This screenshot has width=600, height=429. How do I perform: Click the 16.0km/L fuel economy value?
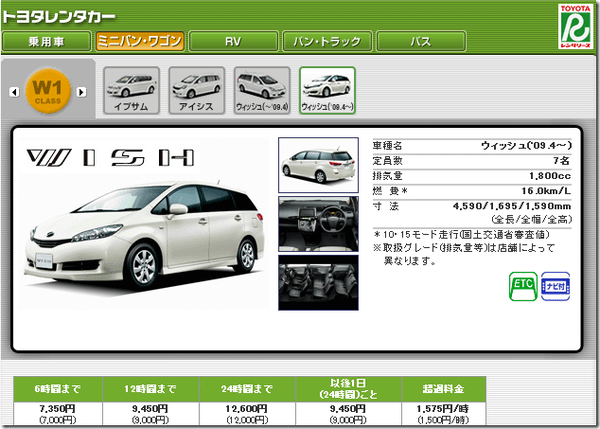pyautogui.click(x=546, y=191)
